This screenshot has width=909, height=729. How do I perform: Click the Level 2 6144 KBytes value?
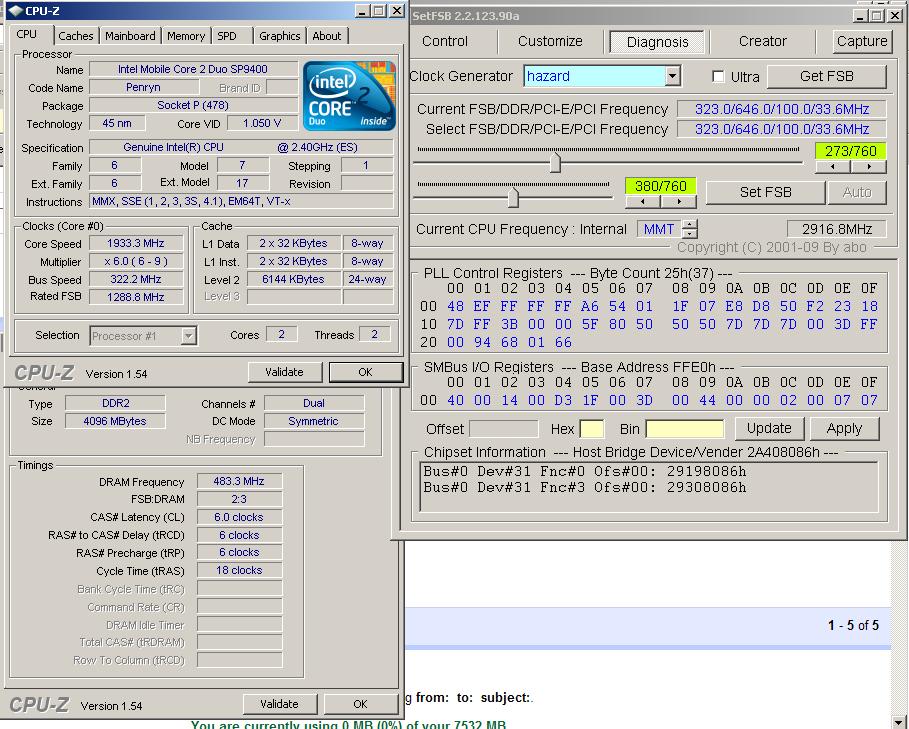(293, 279)
